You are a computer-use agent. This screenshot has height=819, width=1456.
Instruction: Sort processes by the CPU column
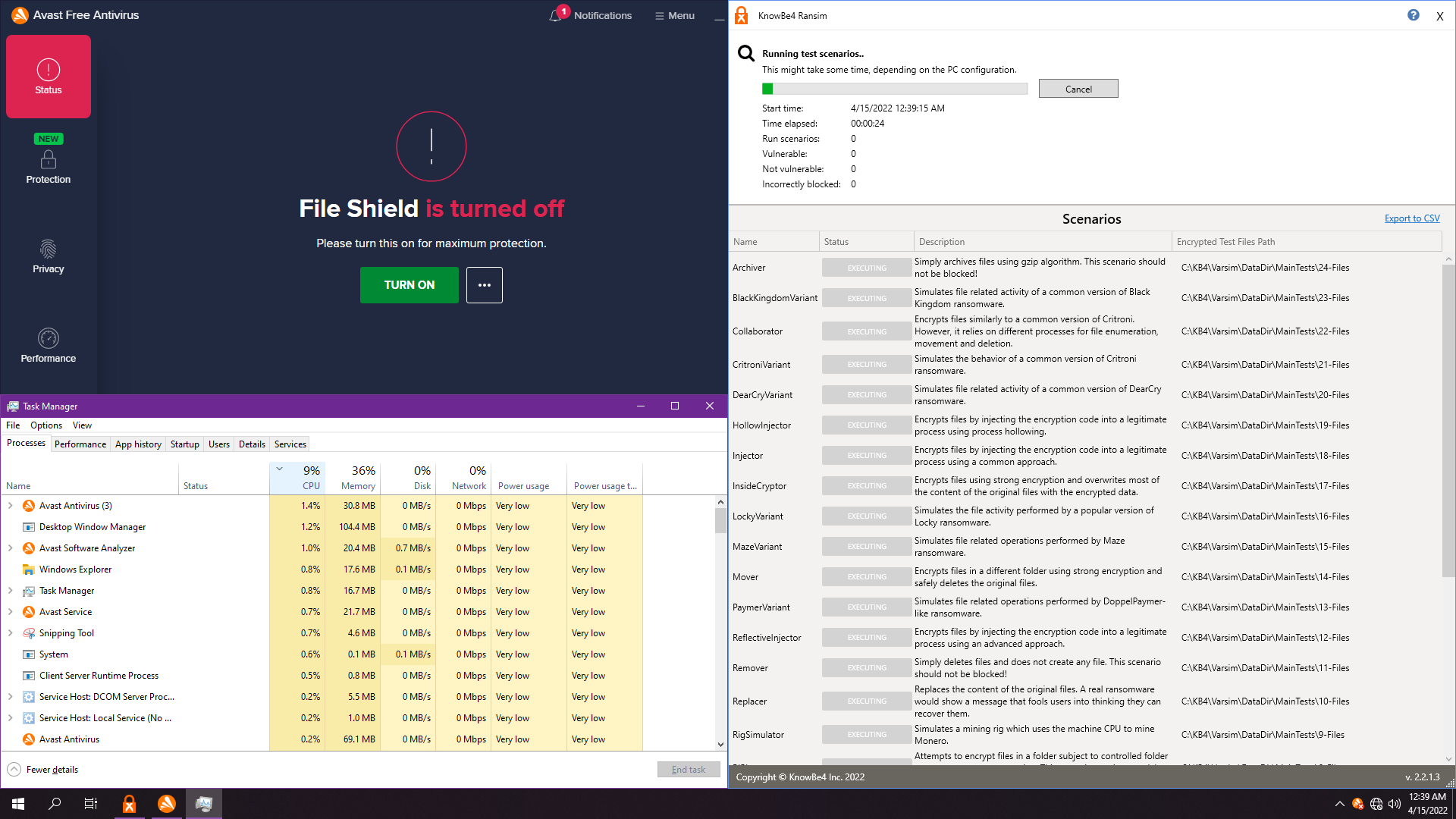click(x=297, y=478)
